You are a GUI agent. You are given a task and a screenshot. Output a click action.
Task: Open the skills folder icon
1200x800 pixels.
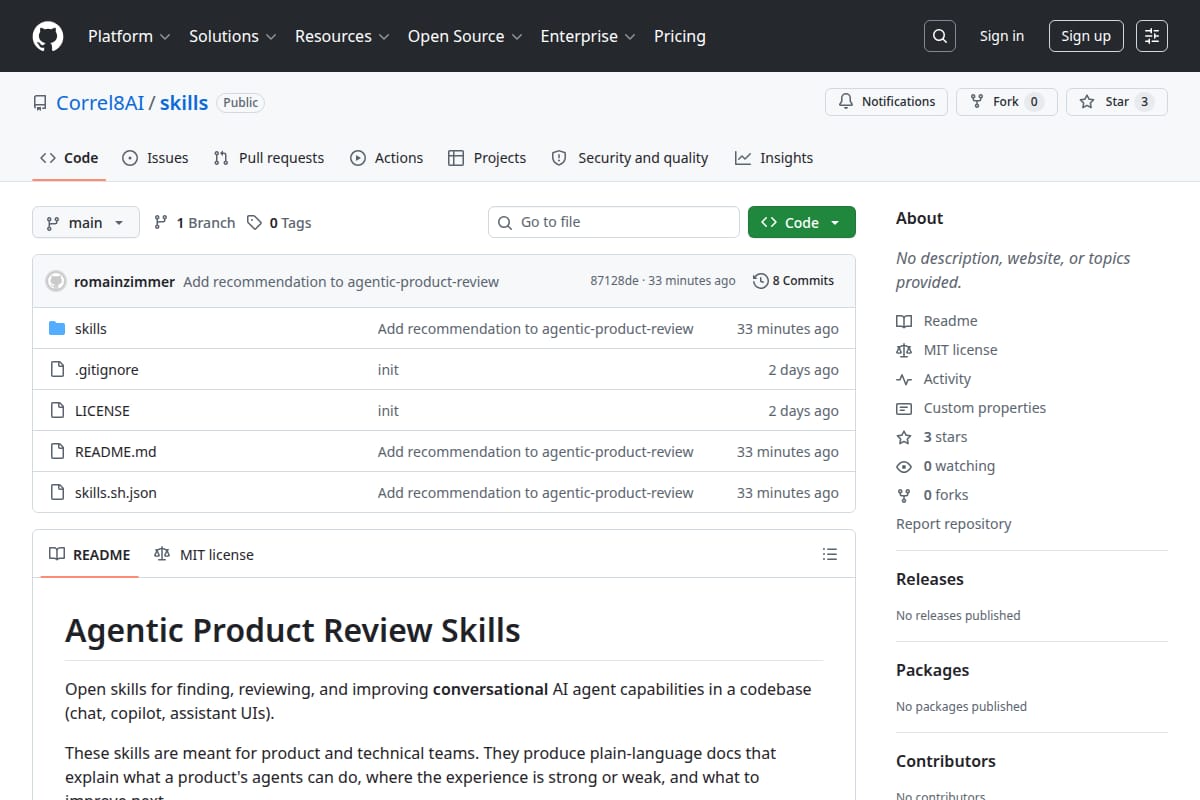[x=57, y=329]
